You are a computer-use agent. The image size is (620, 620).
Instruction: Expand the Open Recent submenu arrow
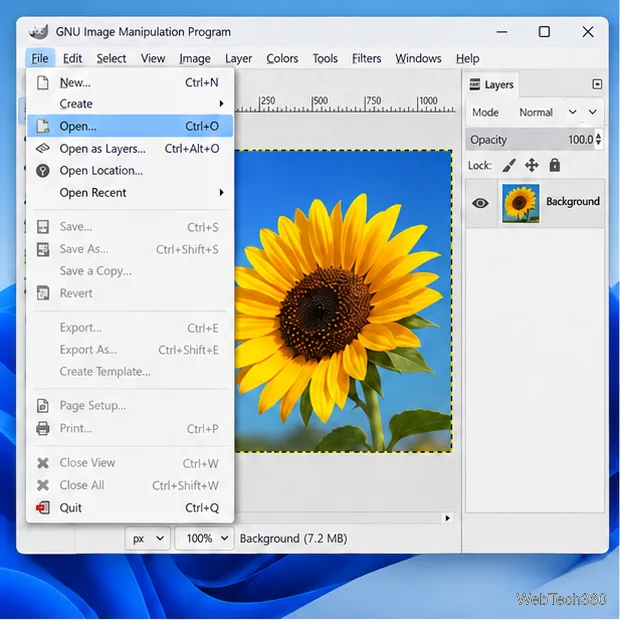click(221, 193)
